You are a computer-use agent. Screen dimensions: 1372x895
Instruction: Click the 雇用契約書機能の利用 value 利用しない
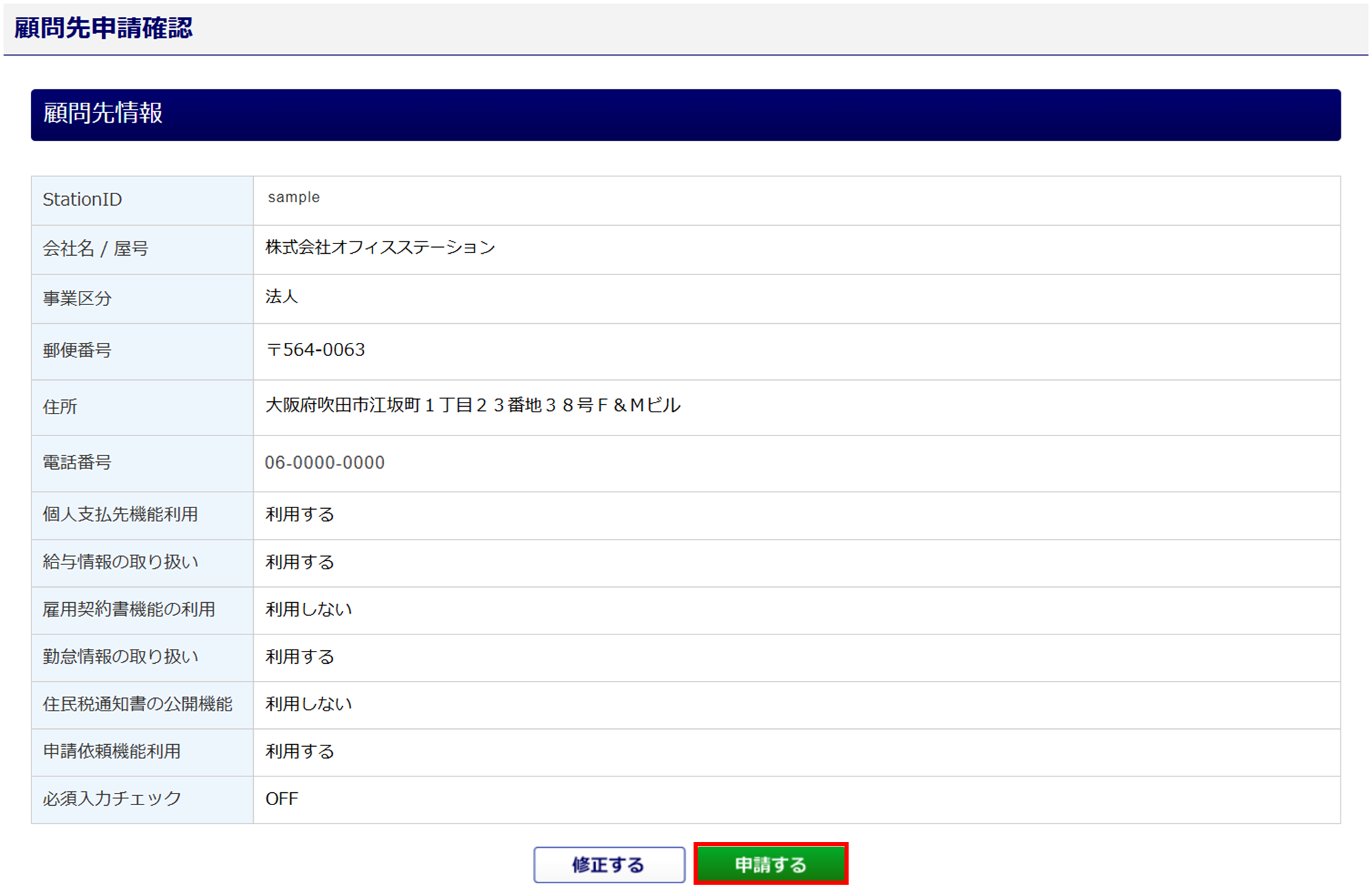(x=309, y=609)
